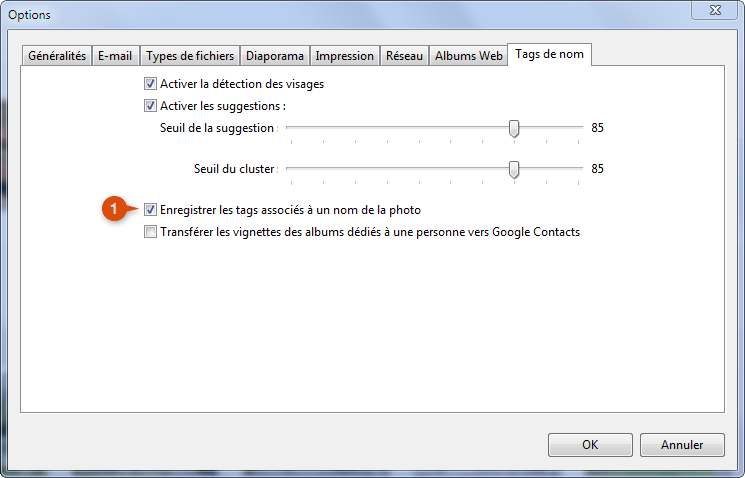745x478 pixels.
Task: Open the E-mail tab
Action: point(115,56)
